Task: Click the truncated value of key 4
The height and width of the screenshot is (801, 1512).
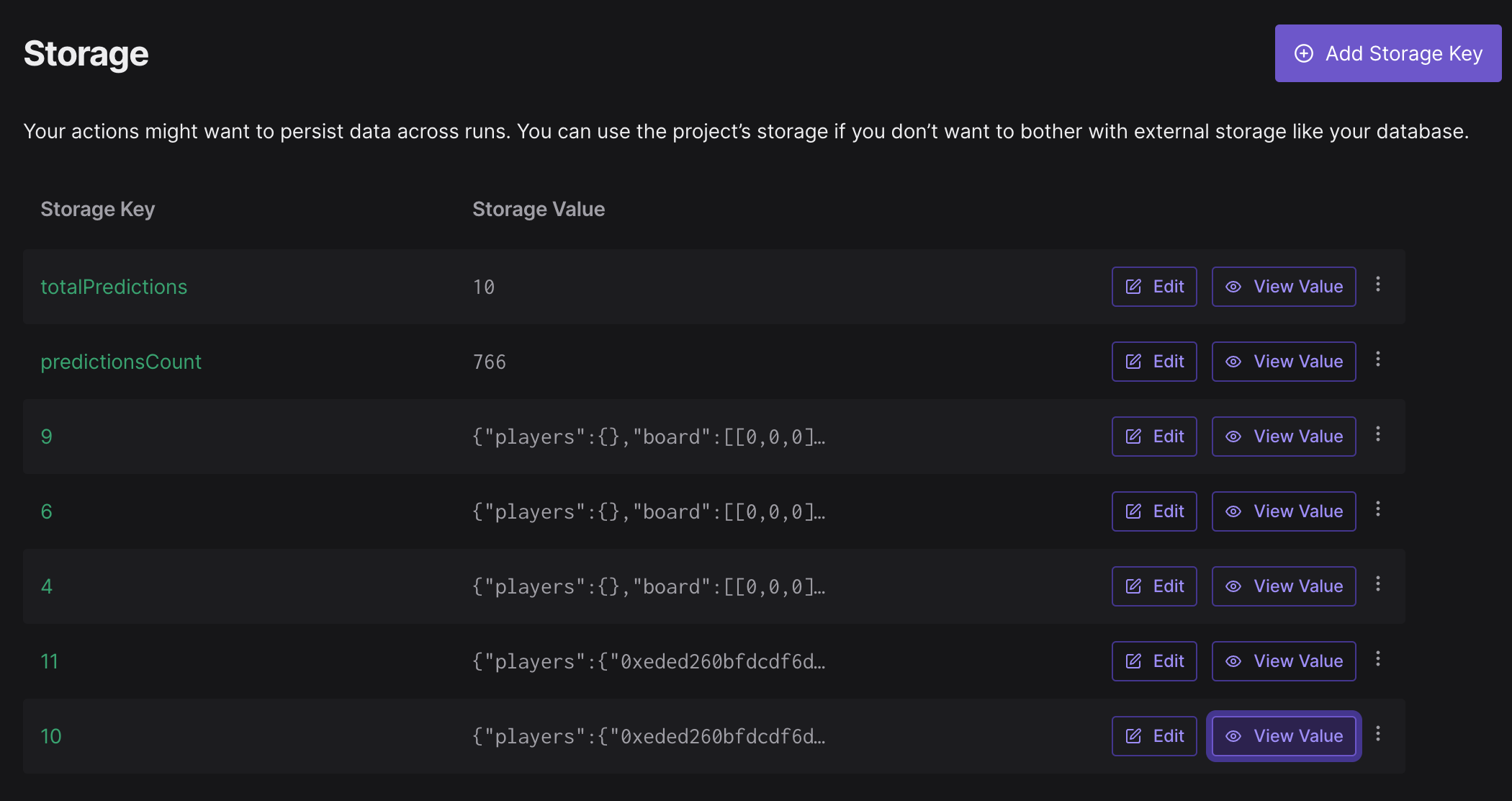Action: point(649,586)
